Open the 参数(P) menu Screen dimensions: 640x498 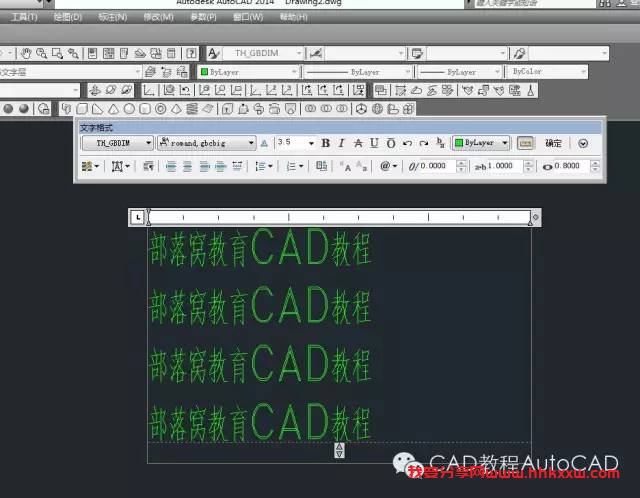(203, 17)
